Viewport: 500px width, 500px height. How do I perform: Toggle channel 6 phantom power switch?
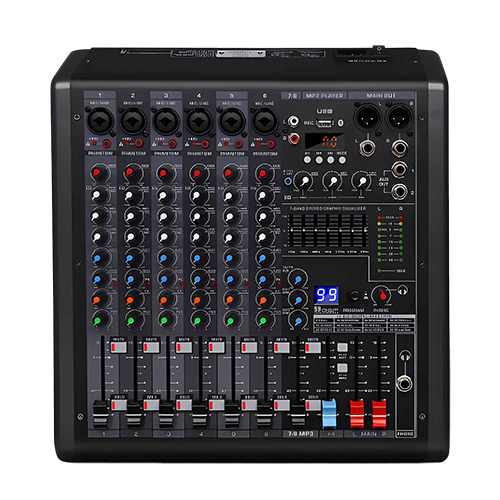pyautogui.click(x=271, y=144)
